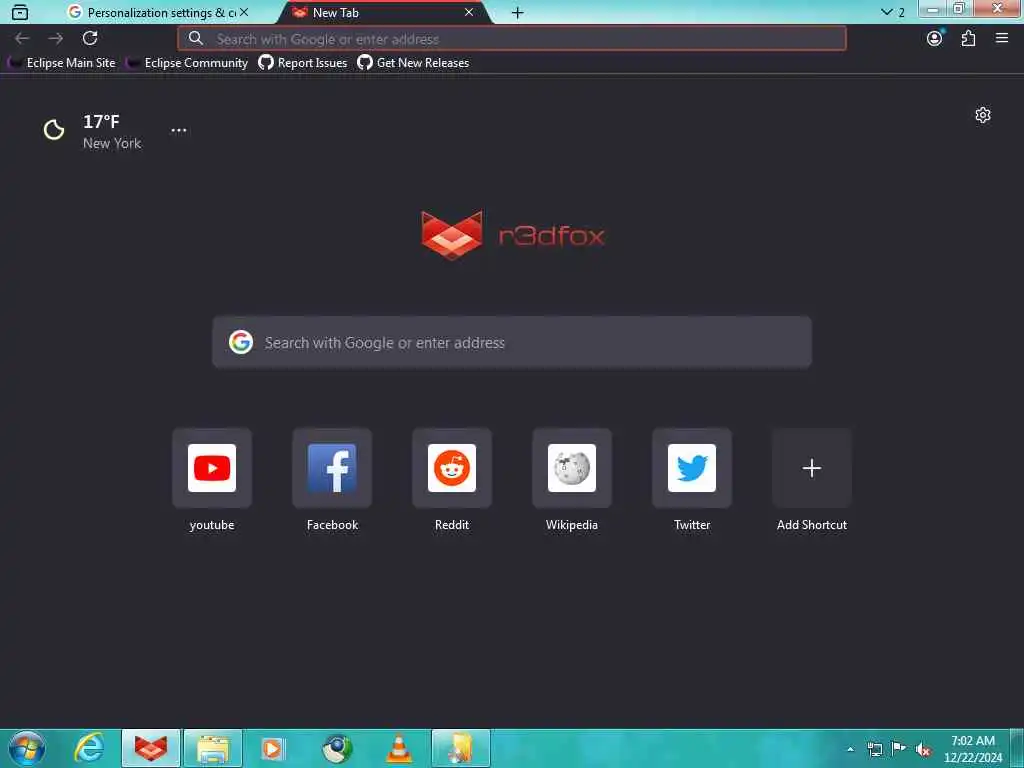The width and height of the screenshot is (1024, 768).
Task: Open Eclipse Main Site bookmark
Action: pos(62,63)
